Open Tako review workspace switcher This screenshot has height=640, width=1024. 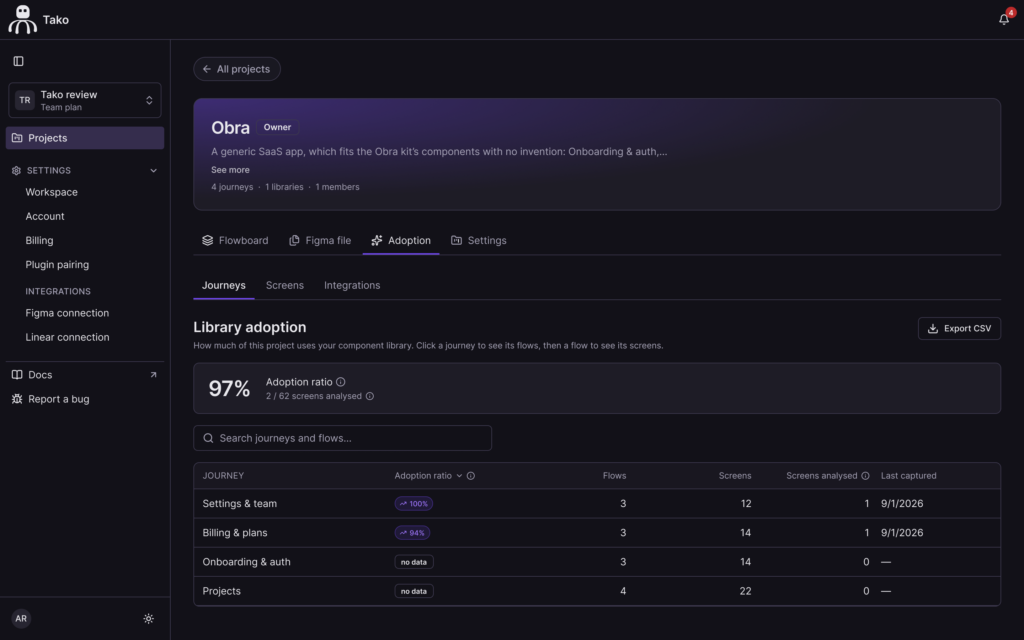(85, 101)
